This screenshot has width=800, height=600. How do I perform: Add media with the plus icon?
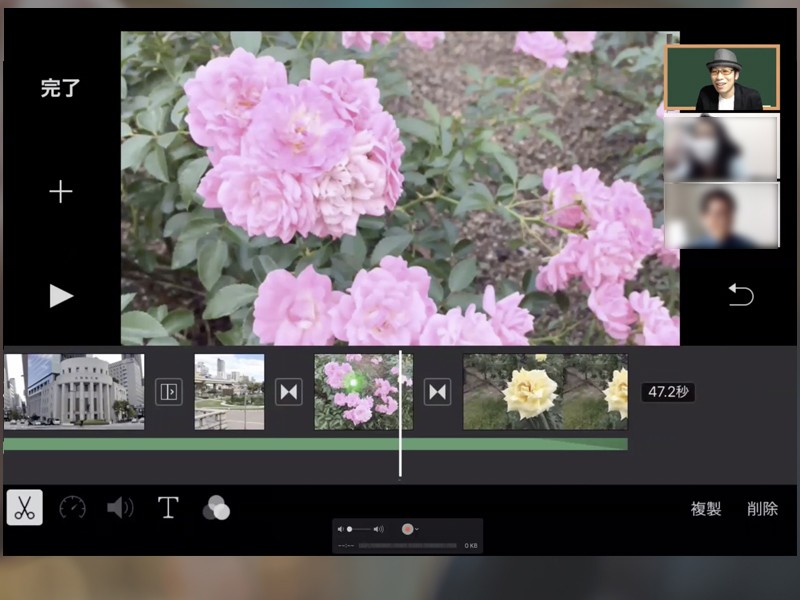(x=61, y=192)
